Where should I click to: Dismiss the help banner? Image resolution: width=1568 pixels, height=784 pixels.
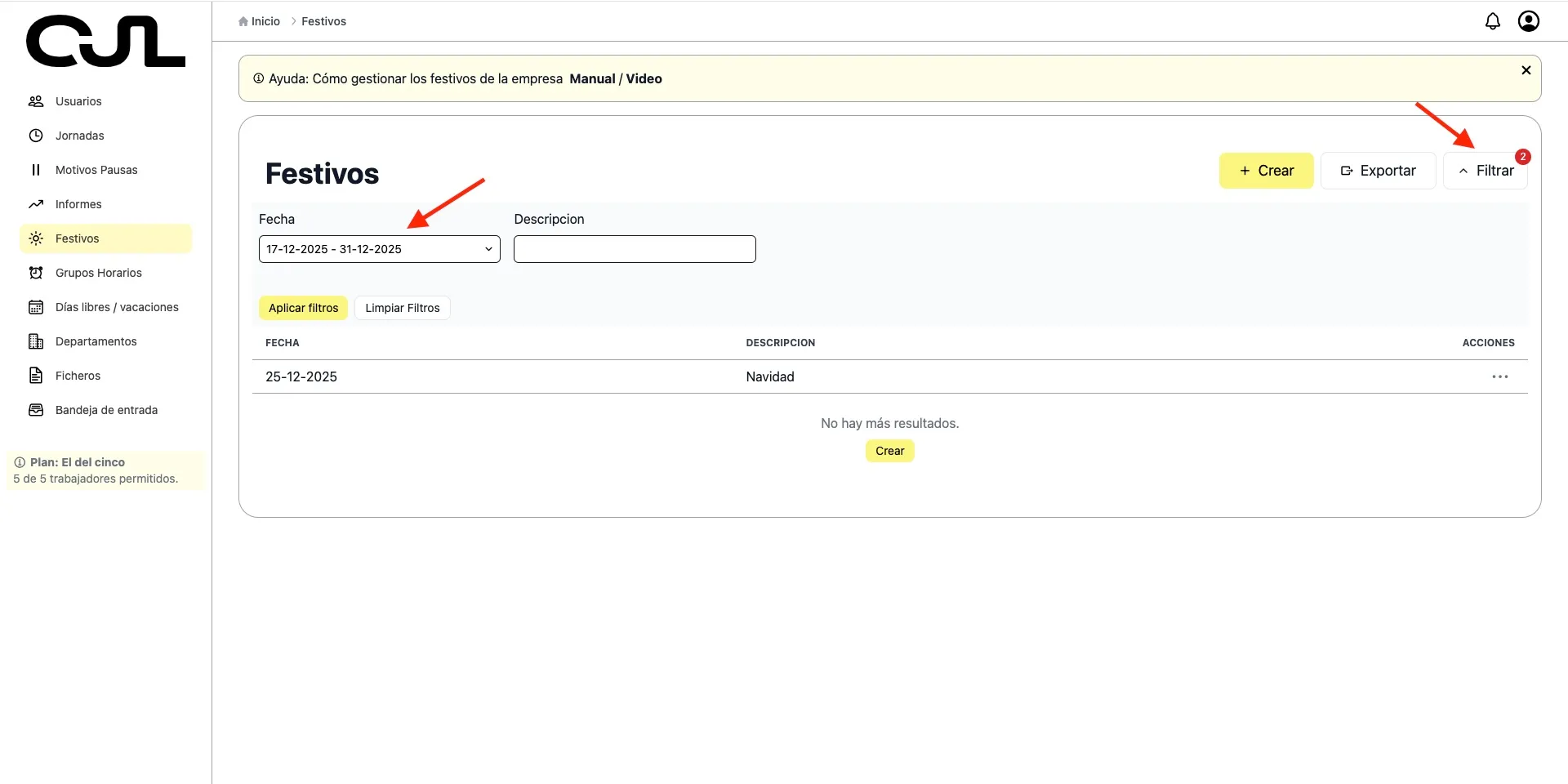[1526, 70]
